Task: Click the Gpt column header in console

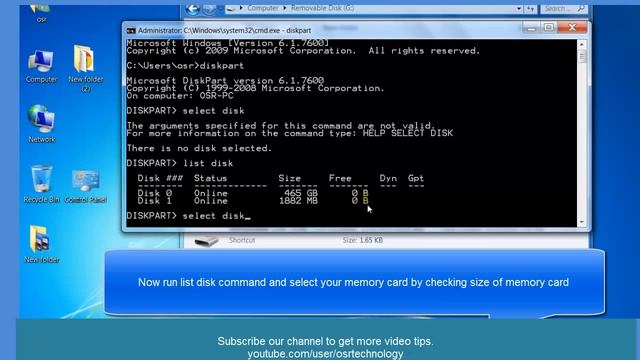Action: [416, 178]
